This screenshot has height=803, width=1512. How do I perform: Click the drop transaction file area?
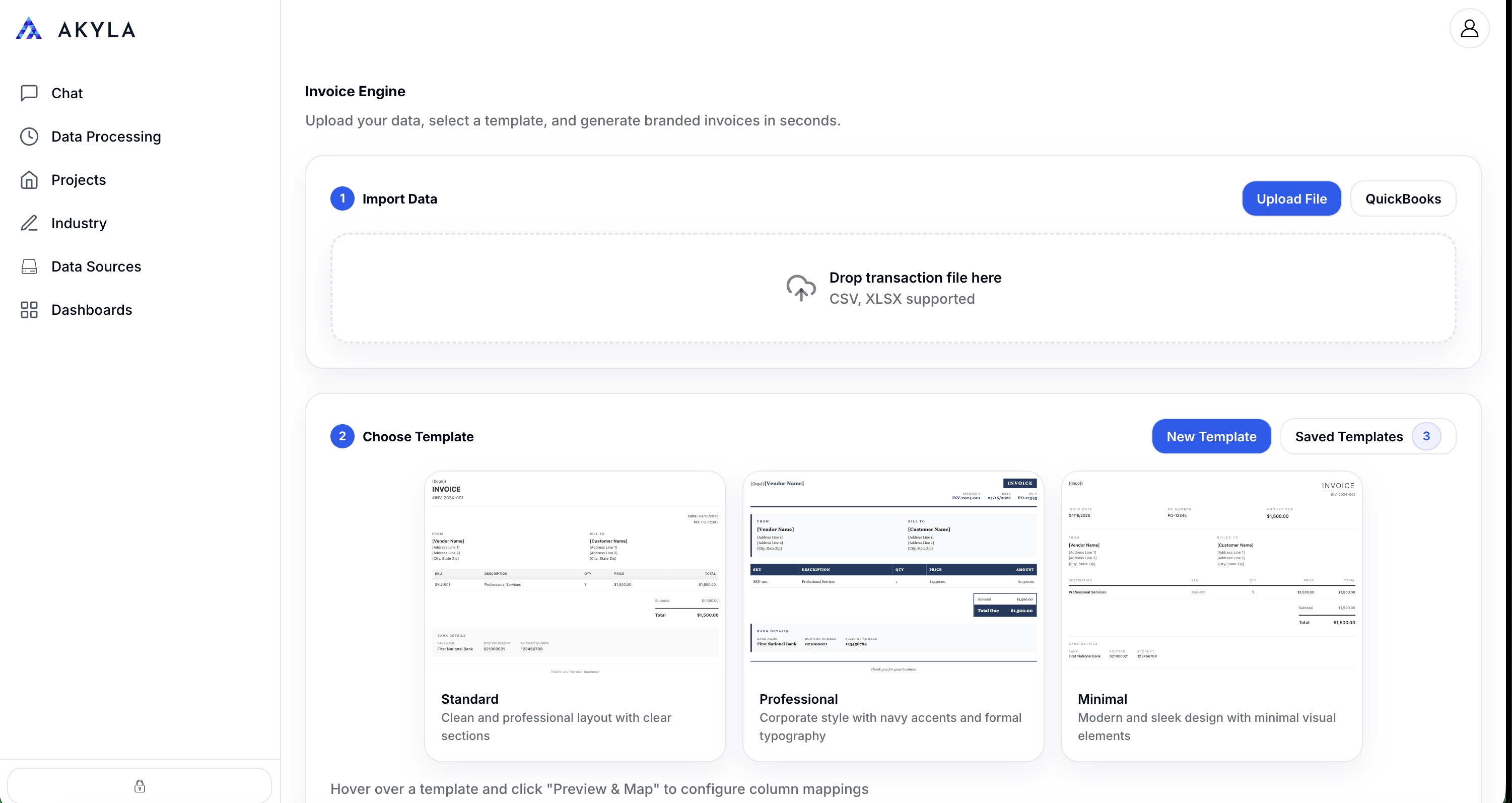[x=895, y=288]
